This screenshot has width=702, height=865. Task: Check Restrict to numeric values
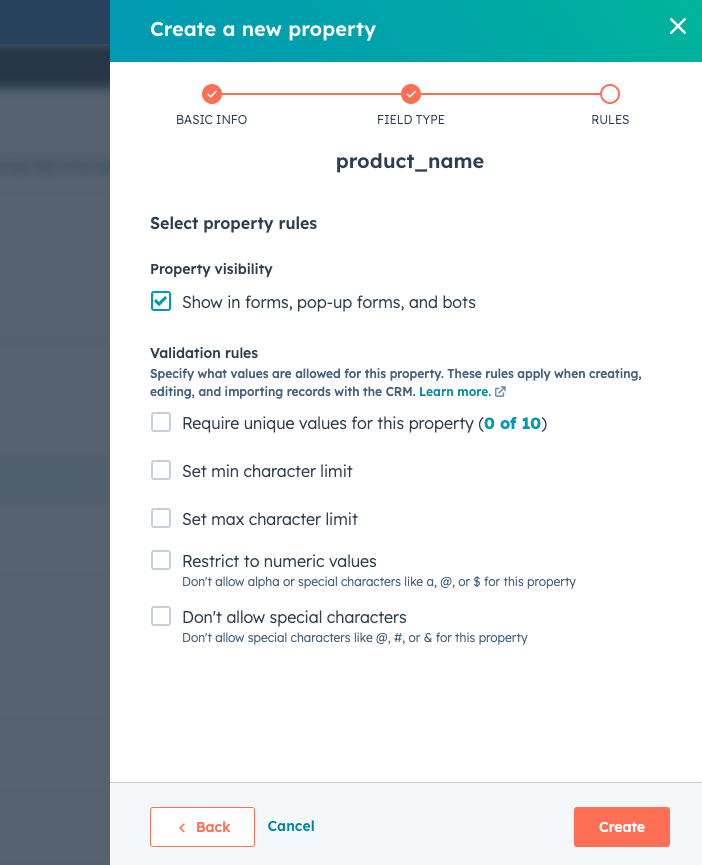(x=161, y=561)
